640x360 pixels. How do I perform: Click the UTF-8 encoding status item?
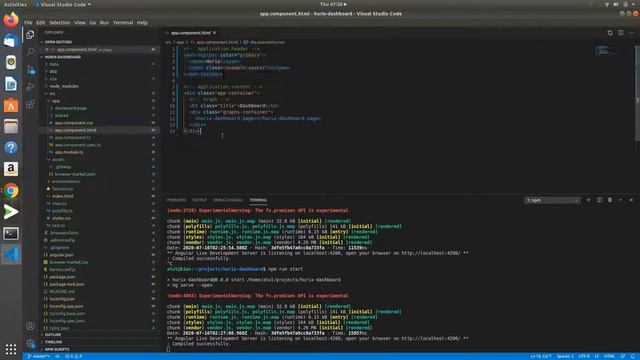[x=584, y=356]
